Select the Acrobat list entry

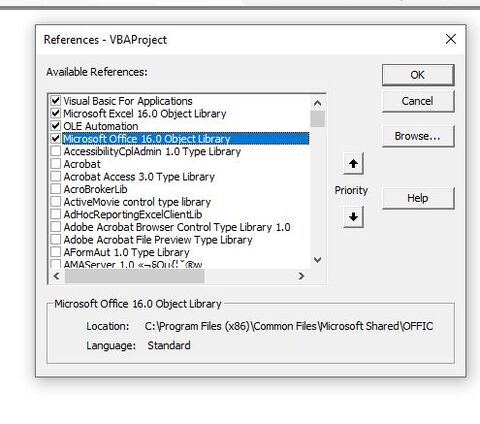click(x=82, y=164)
